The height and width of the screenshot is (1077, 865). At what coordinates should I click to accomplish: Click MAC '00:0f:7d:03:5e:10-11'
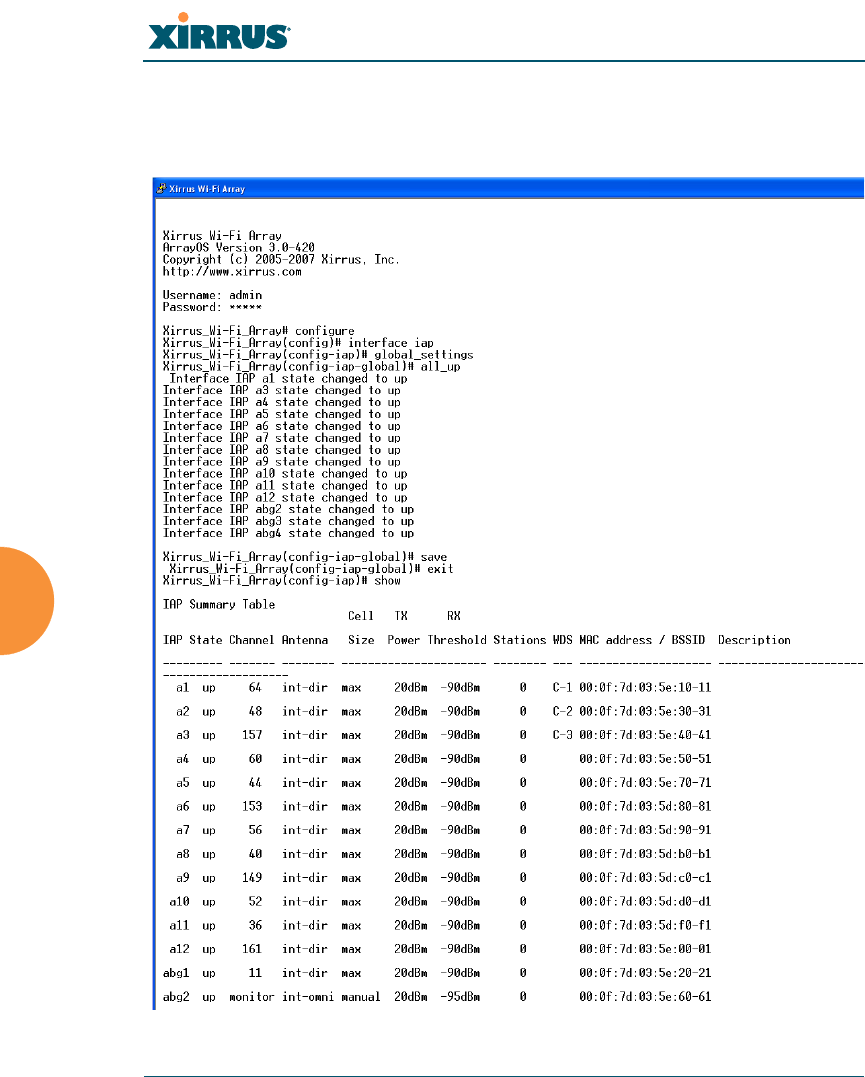tap(645, 688)
